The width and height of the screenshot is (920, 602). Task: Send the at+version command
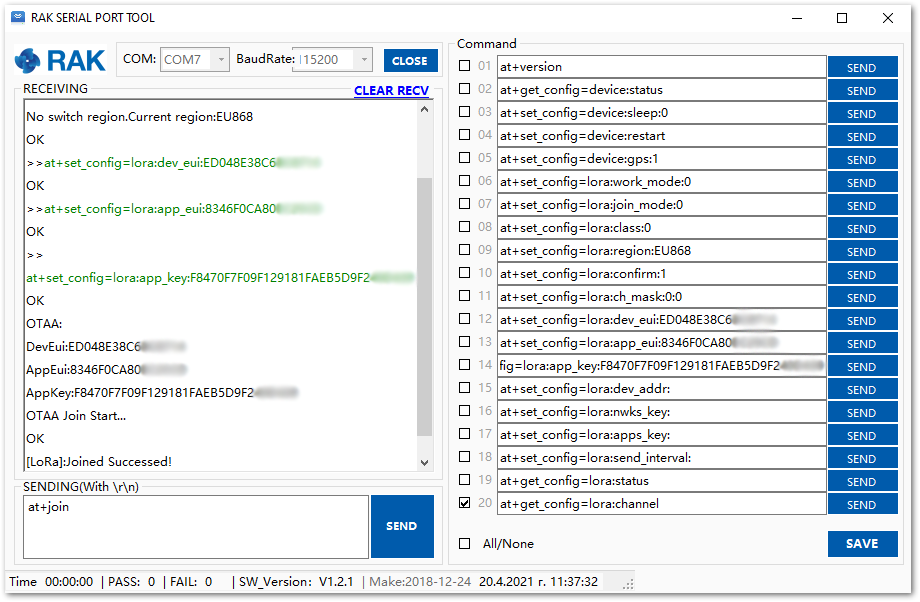click(862, 67)
